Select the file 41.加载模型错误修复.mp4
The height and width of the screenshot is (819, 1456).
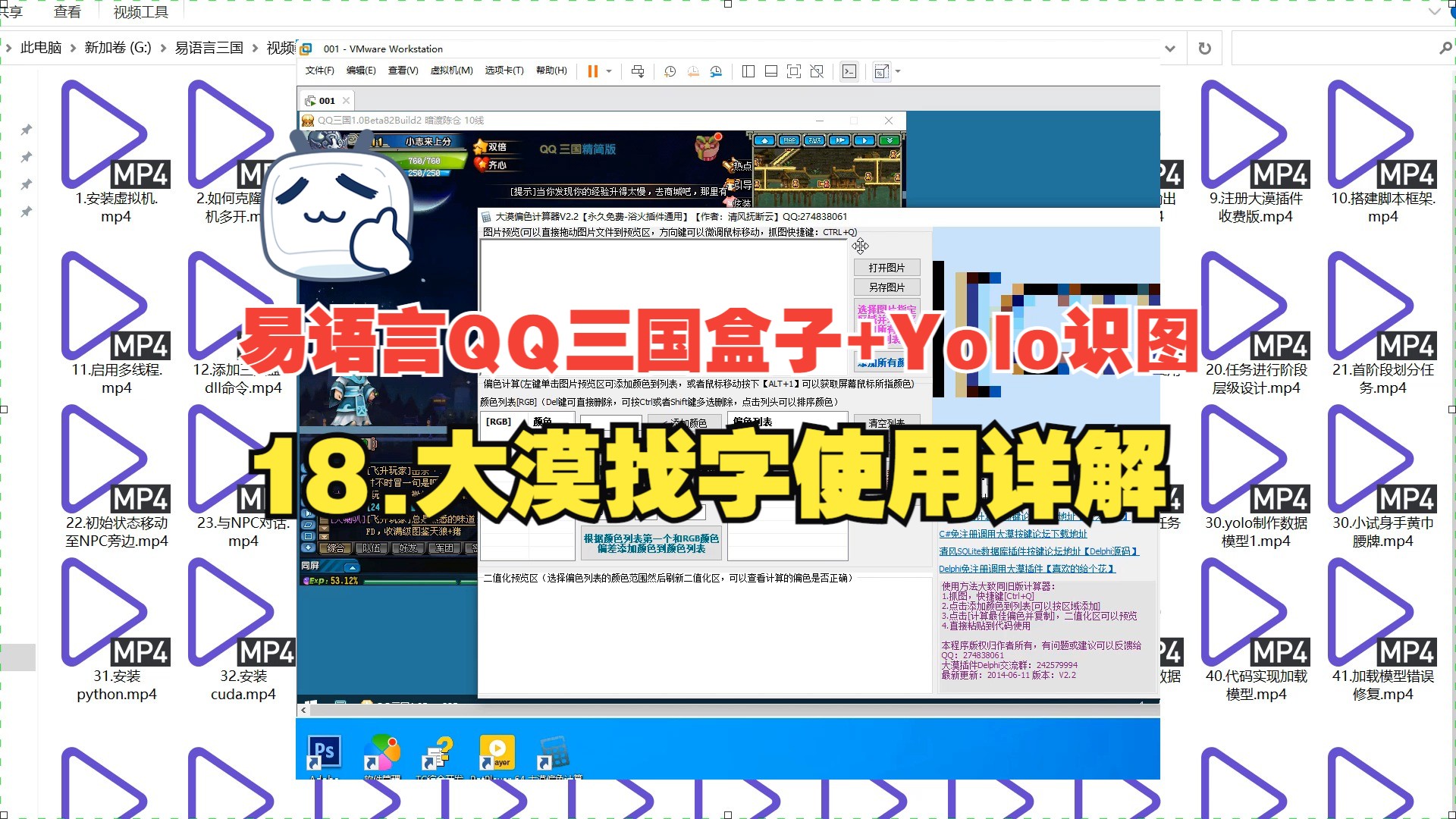click(1382, 629)
